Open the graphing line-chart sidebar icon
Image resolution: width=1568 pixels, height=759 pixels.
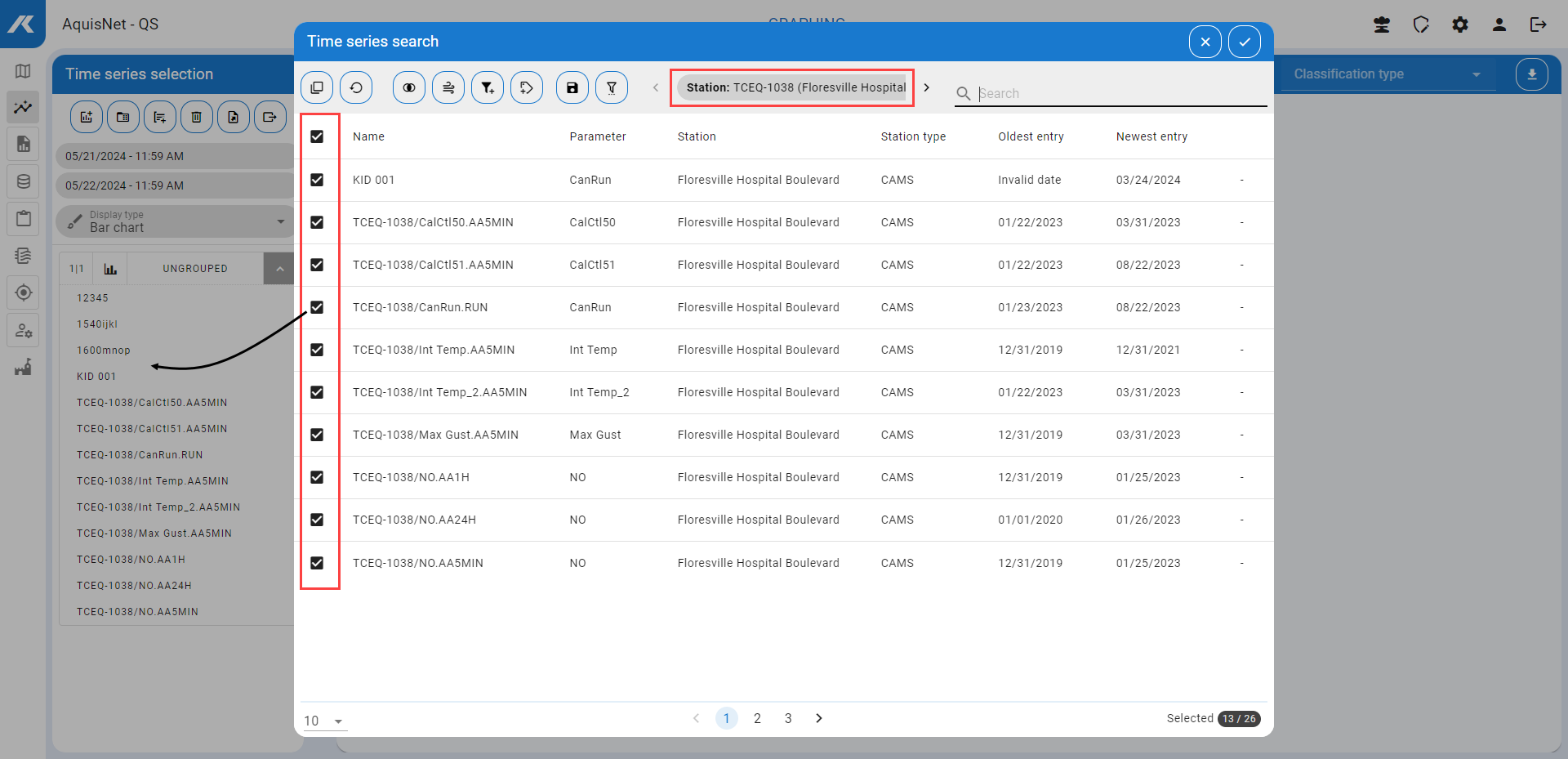[23, 107]
